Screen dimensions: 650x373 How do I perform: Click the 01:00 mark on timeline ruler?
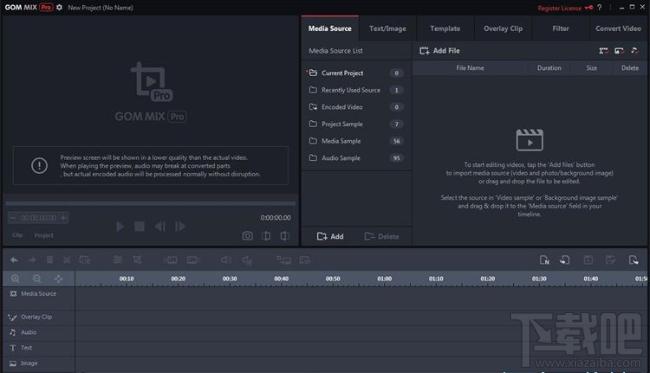tap(384, 279)
